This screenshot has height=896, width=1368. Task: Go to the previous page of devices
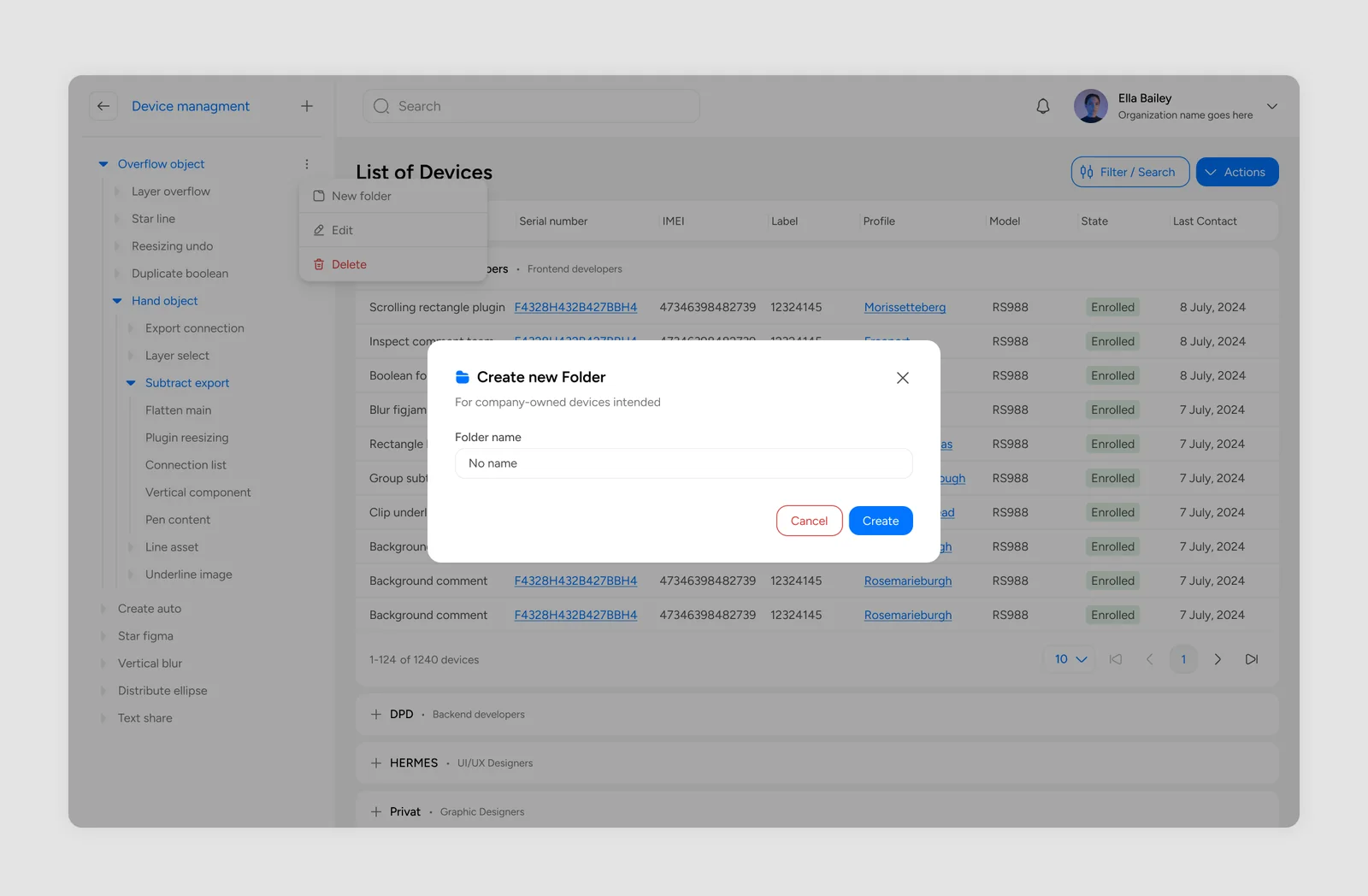(1150, 659)
